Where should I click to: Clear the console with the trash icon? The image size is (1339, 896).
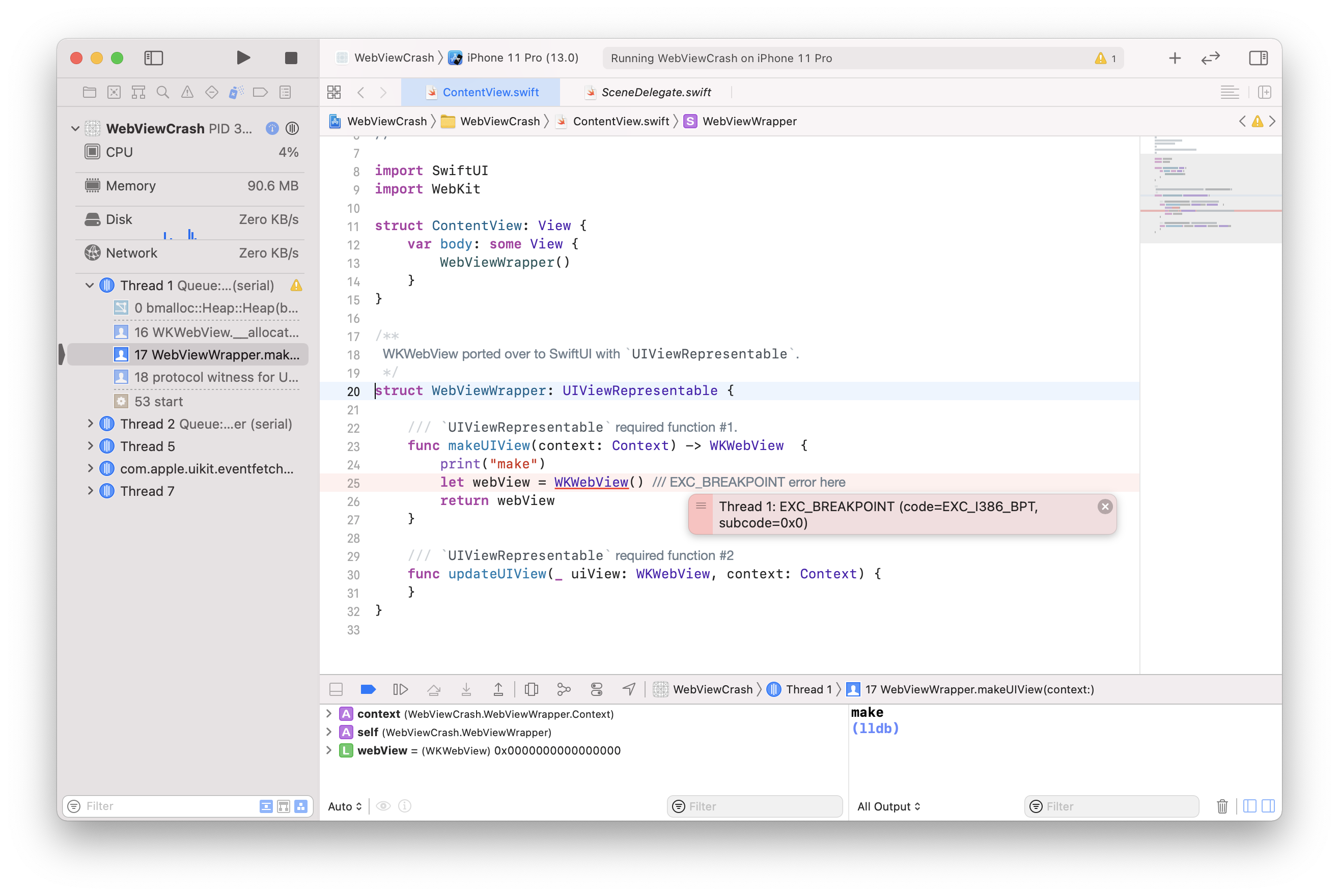click(x=1222, y=806)
